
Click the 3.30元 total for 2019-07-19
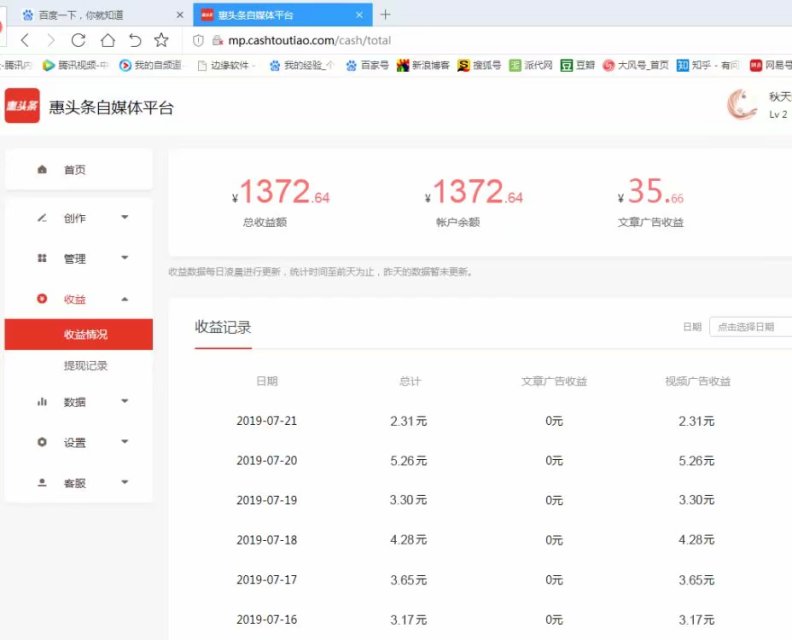(x=408, y=500)
